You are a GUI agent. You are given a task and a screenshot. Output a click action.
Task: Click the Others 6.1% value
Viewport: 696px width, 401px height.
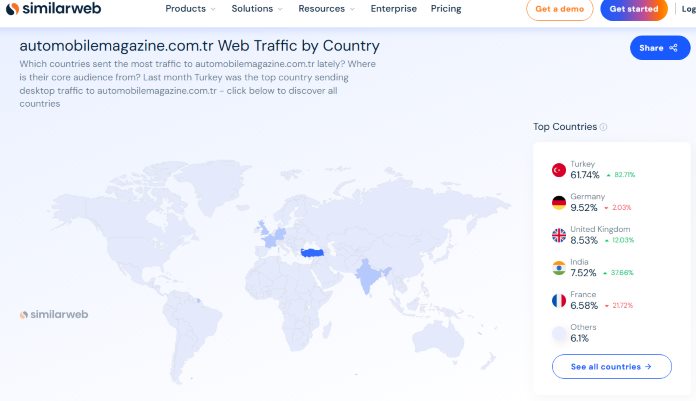[579, 338]
